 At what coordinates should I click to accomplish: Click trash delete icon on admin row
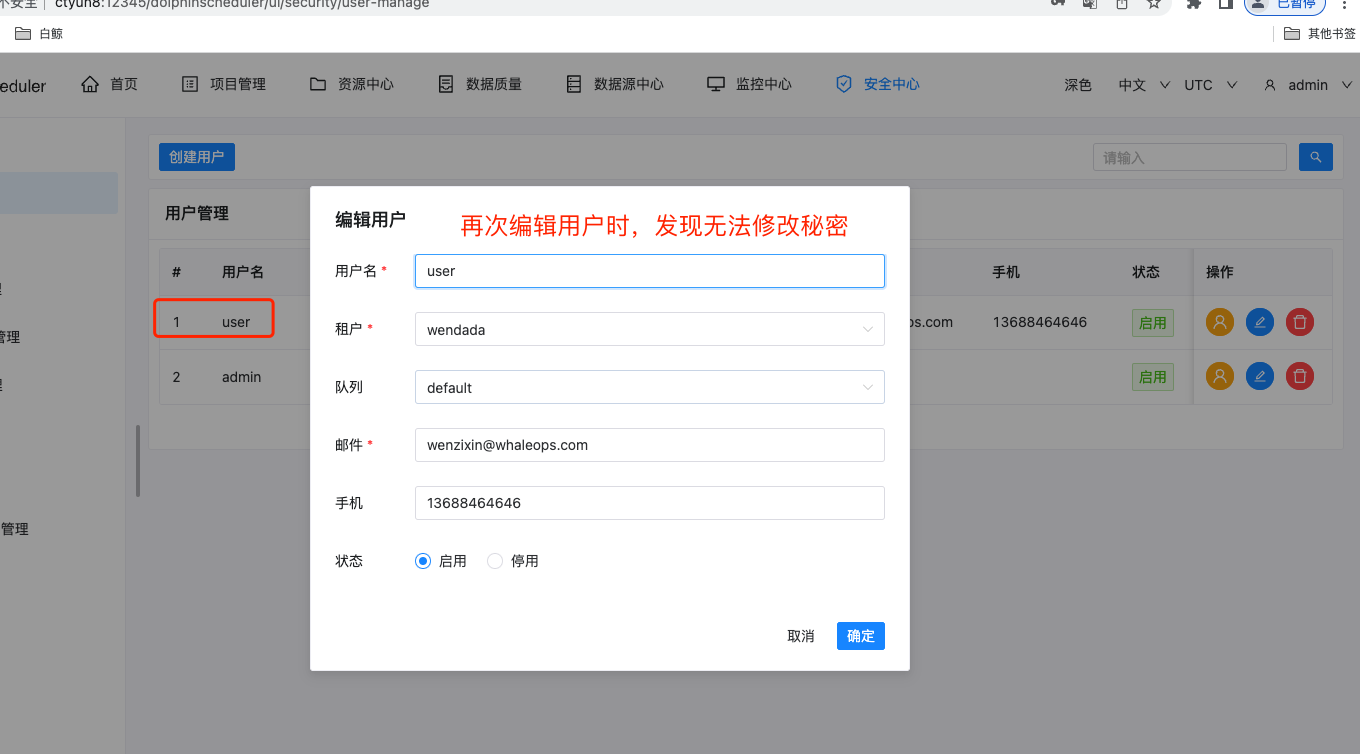tap(1299, 376)
